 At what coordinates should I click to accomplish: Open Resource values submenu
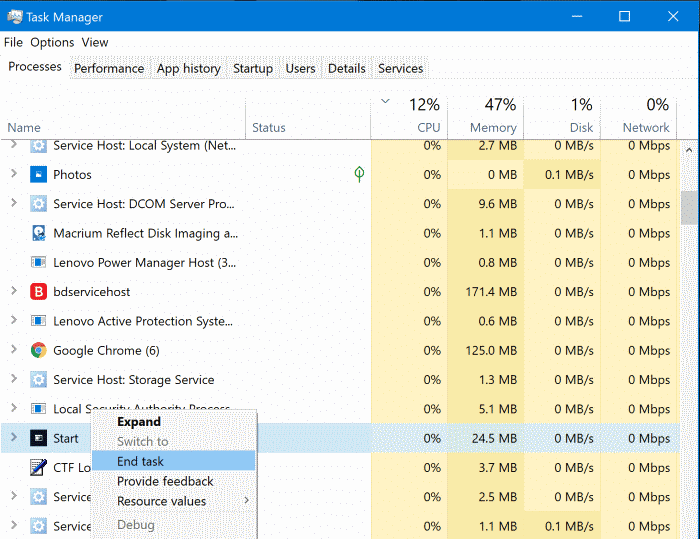[174, 501]
